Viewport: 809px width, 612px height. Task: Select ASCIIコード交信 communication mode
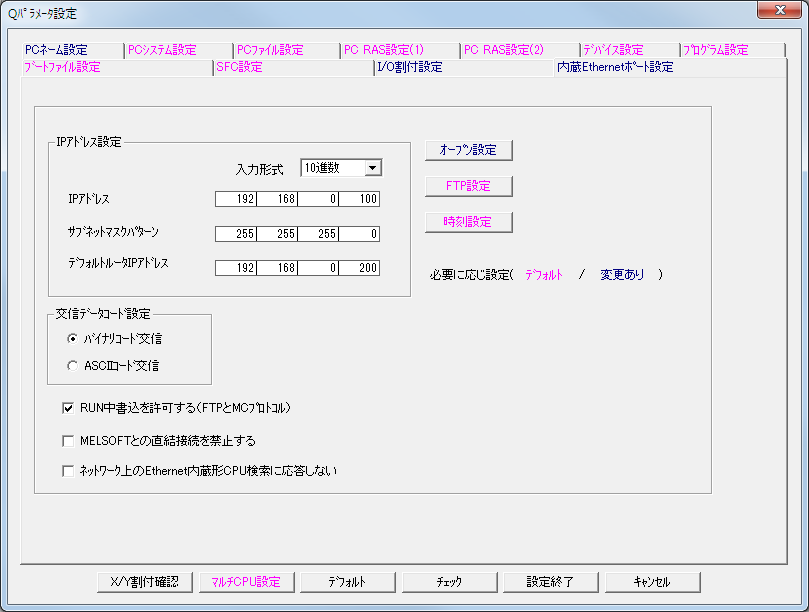[x=71, y=365]
